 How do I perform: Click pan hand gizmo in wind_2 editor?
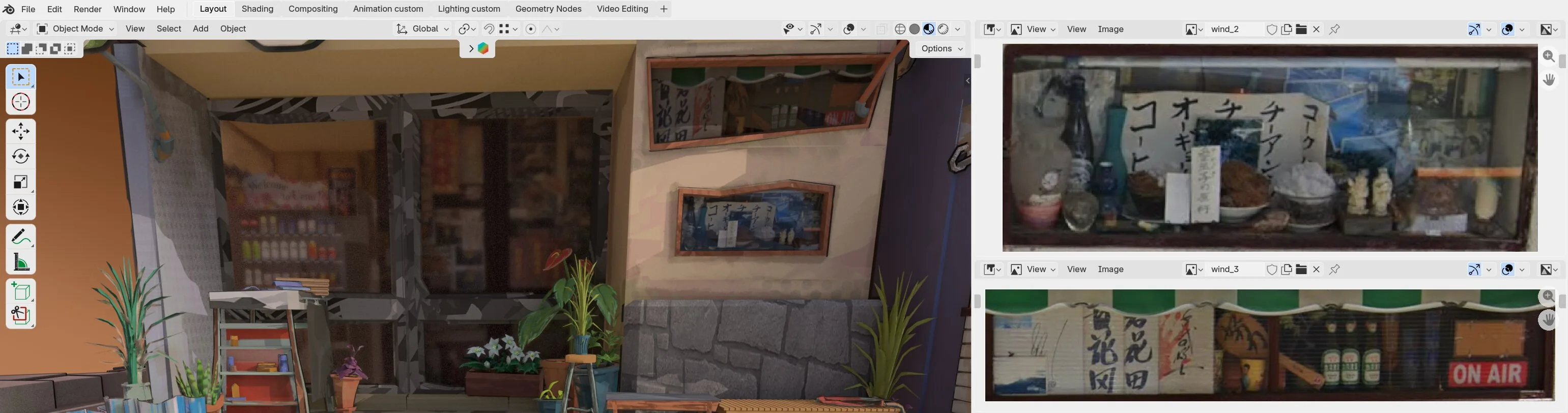click(x=1549, y=80)
